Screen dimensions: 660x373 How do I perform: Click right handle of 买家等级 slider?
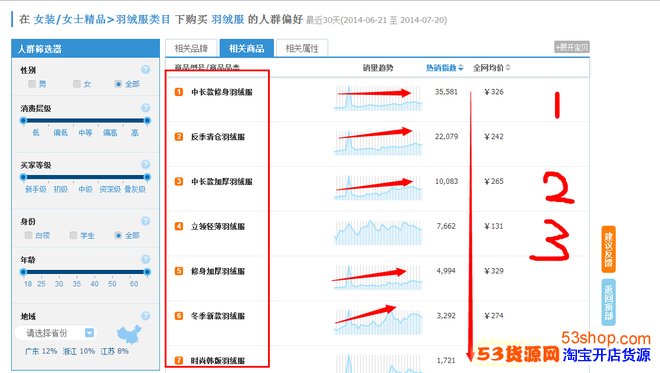pyautogui.click(x=147, y=177)
